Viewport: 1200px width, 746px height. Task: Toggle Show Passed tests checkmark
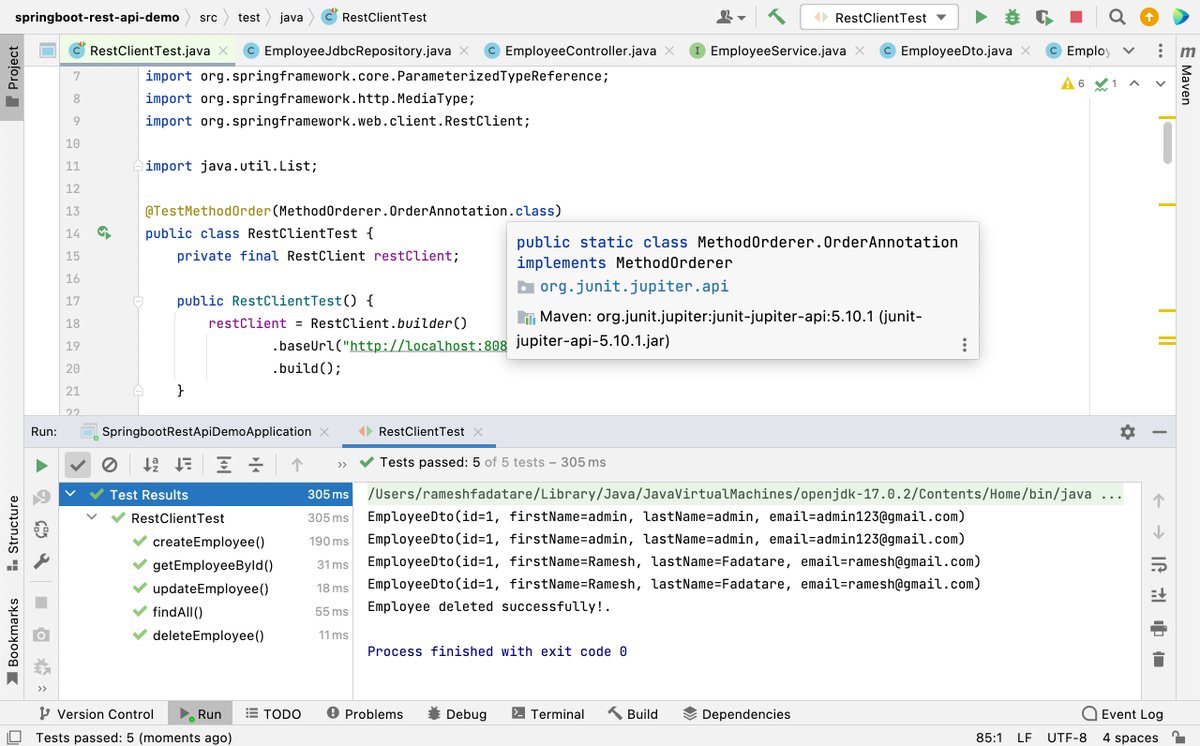pyautogui.click(x=78, y=464)
